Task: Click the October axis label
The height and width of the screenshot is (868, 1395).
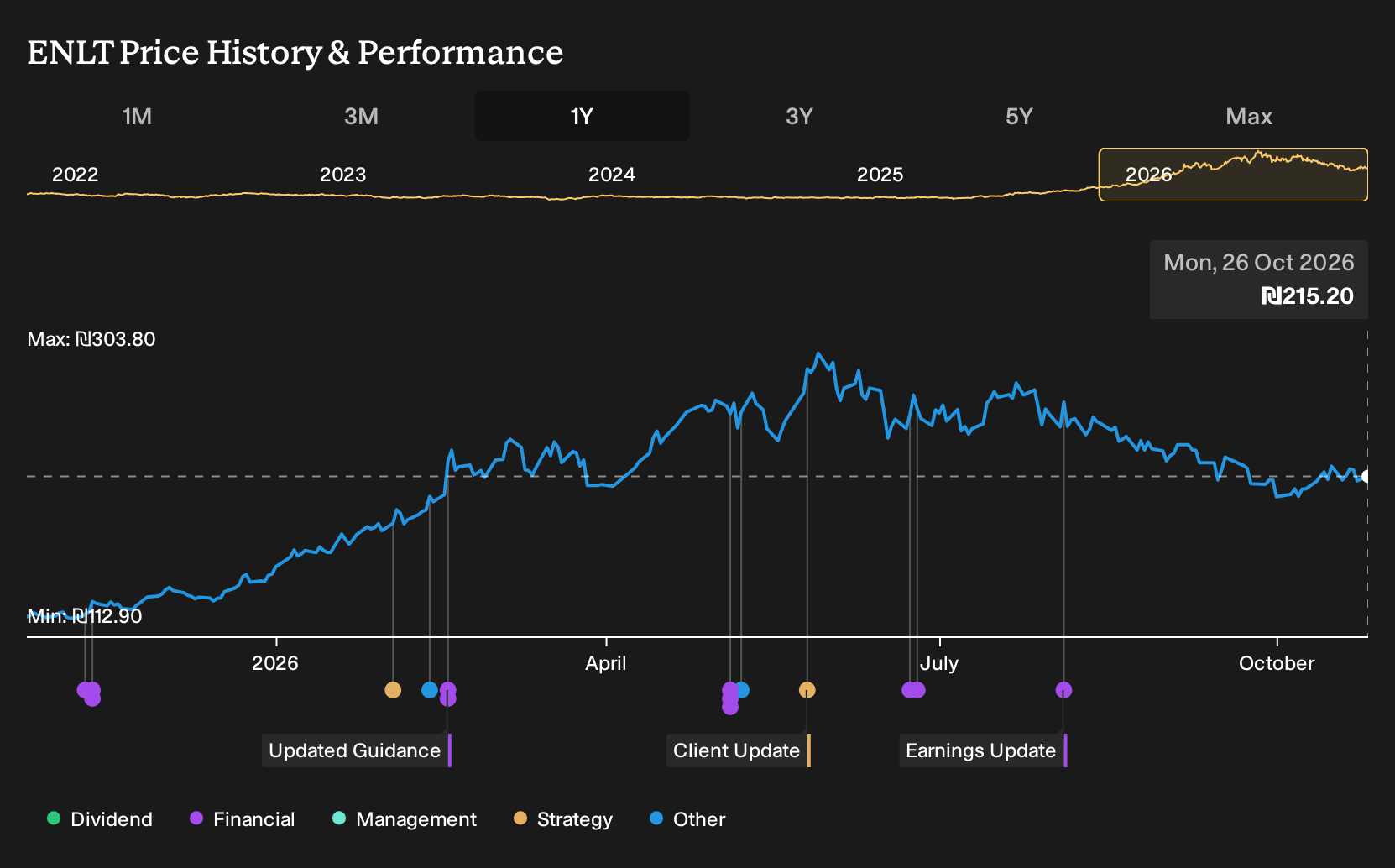Action: (1277, 663)
